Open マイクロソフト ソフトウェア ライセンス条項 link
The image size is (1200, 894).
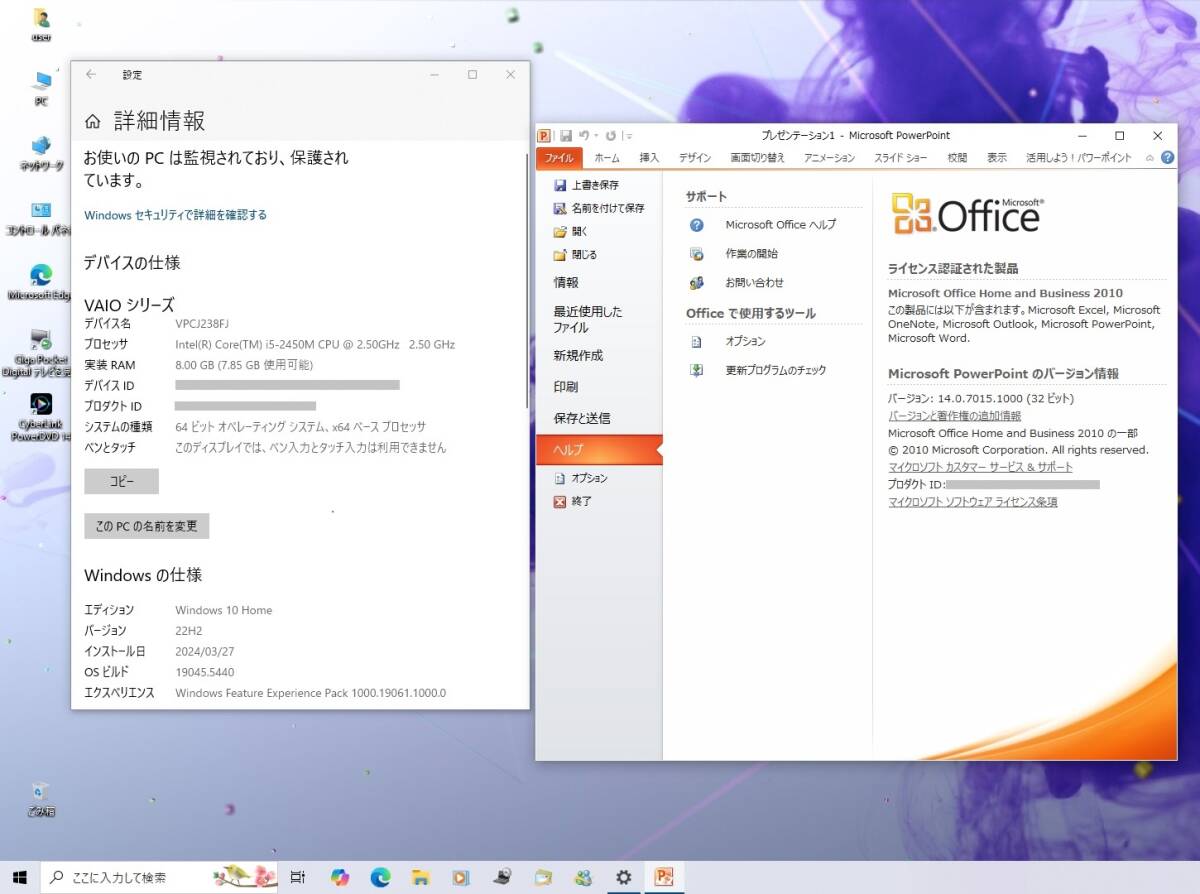(x=972, y=502)
